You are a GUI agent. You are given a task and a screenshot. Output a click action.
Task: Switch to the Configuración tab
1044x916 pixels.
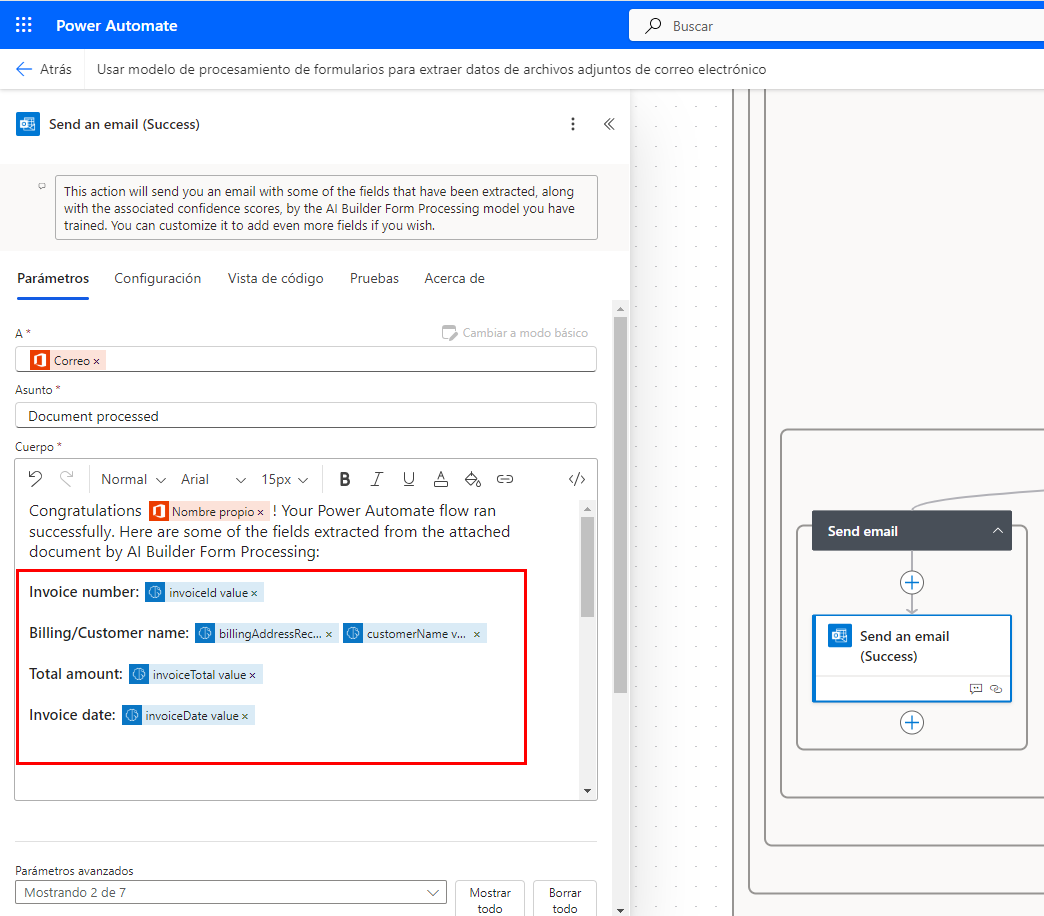click(x=158, y=278)
